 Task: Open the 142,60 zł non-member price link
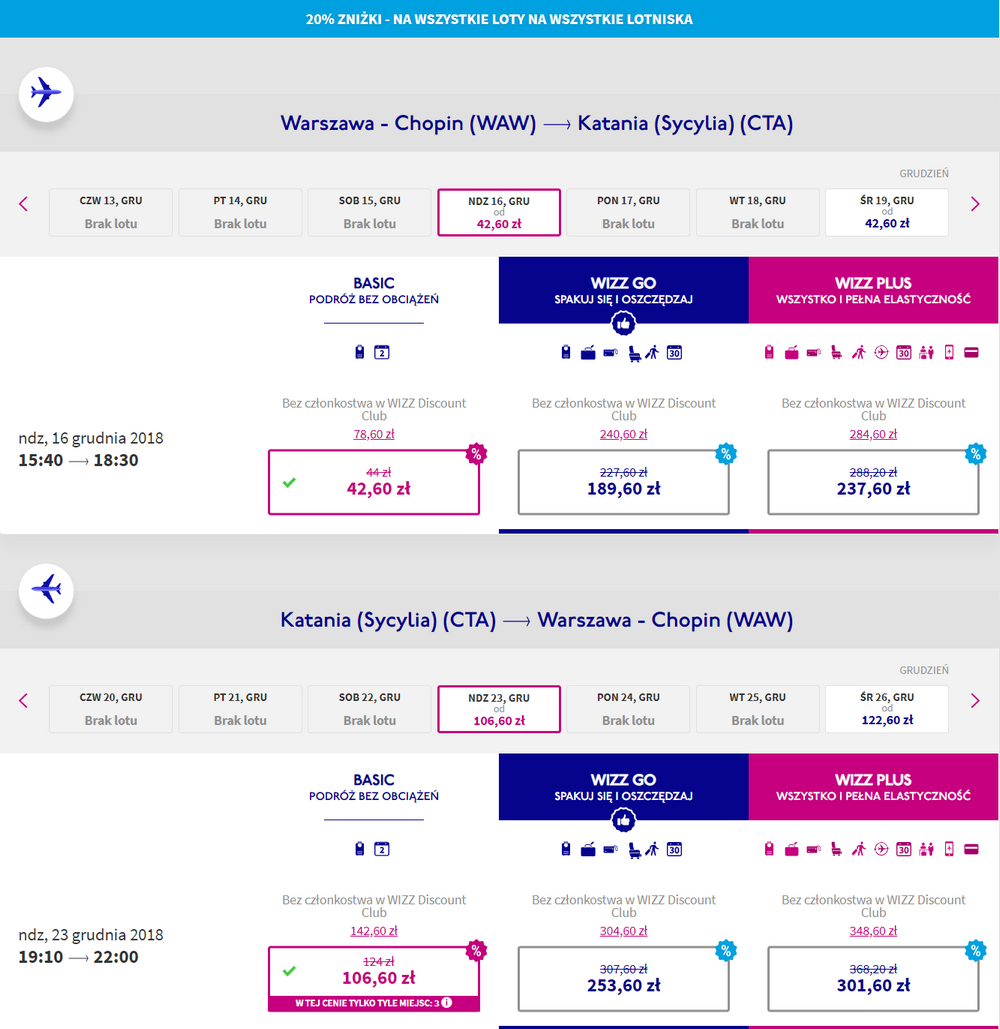[x=374, y=931]
